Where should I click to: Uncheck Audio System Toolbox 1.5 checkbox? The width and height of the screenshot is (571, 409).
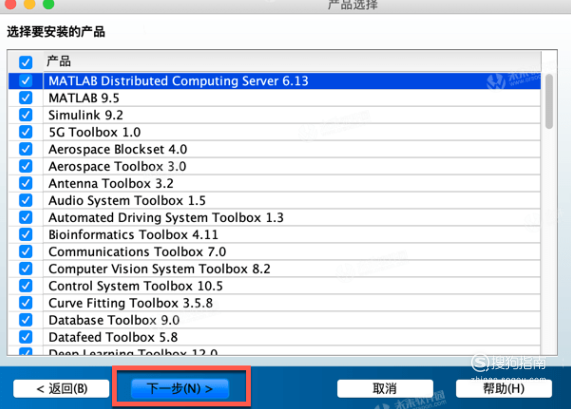25,200
